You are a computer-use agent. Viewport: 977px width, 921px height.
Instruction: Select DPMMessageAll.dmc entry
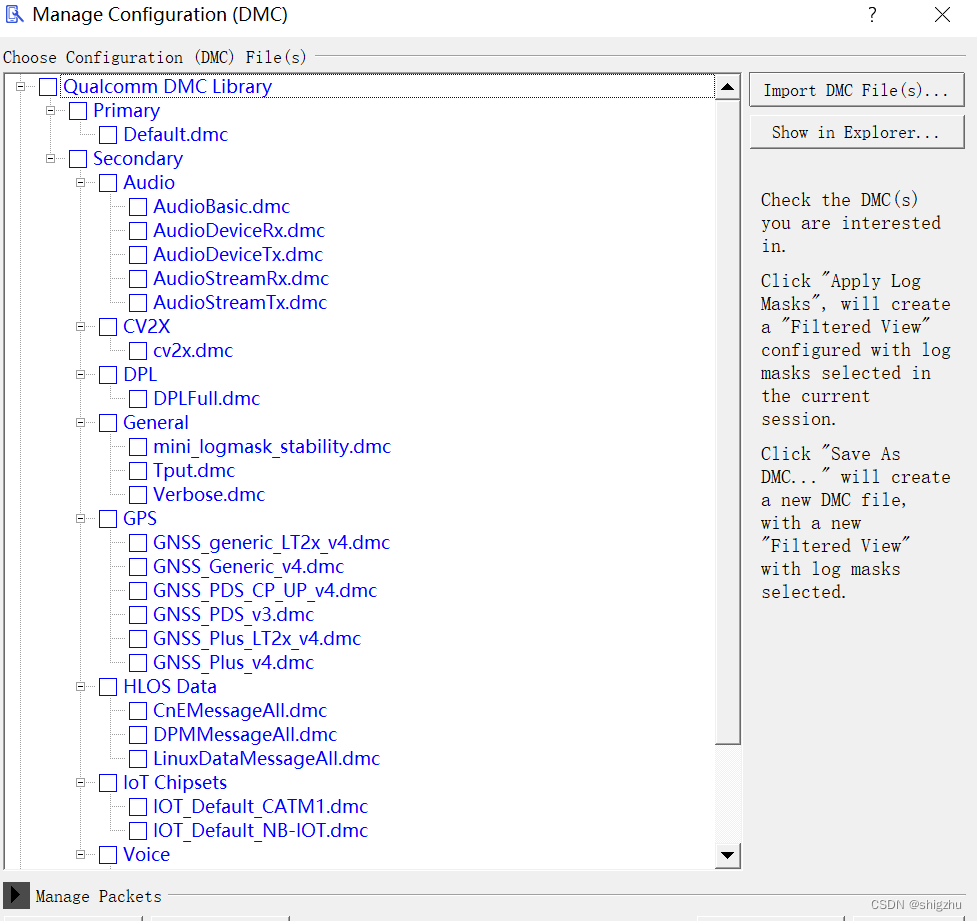[x=245, y=735]
